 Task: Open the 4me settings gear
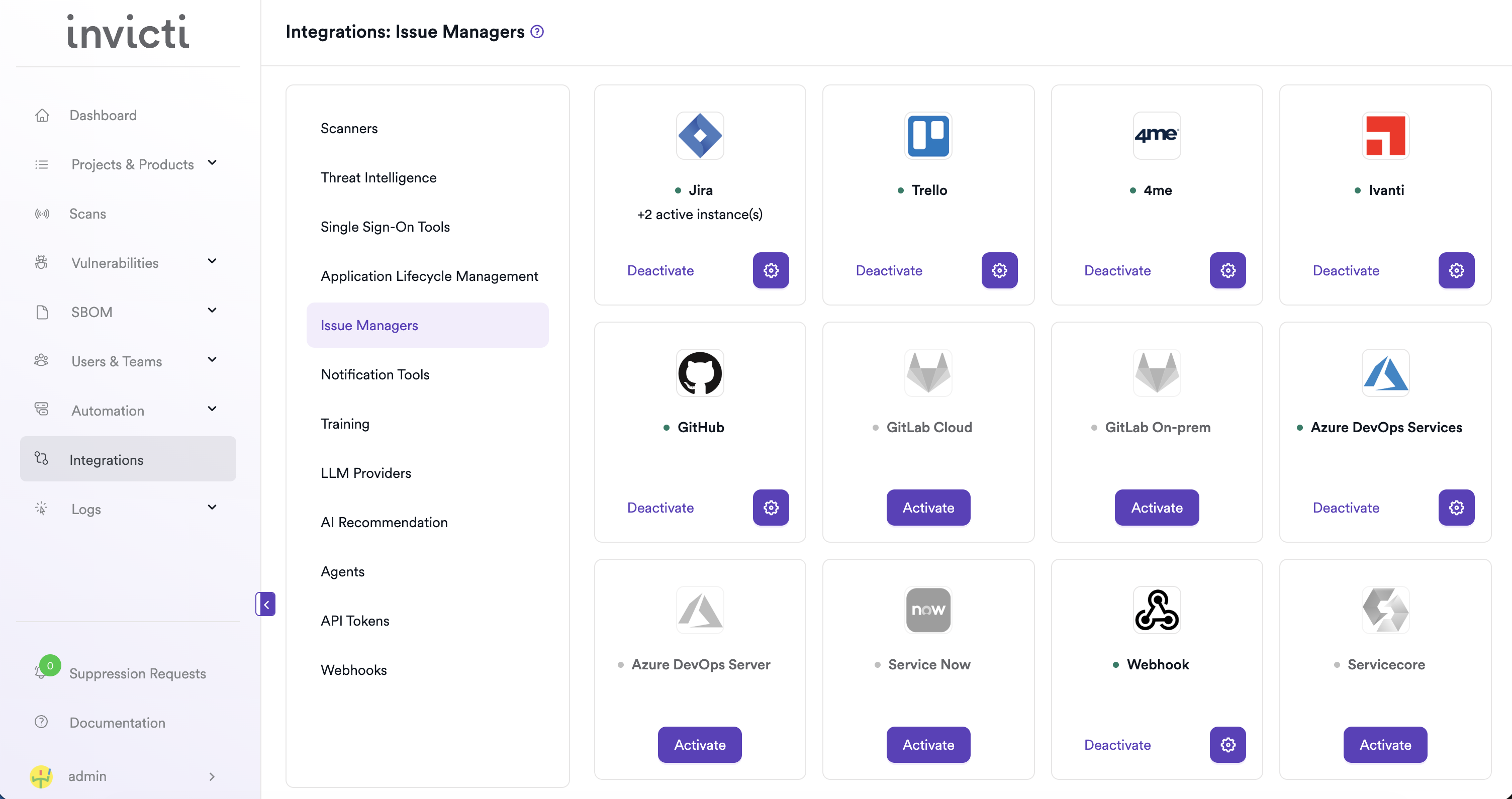pos(1228,270)
